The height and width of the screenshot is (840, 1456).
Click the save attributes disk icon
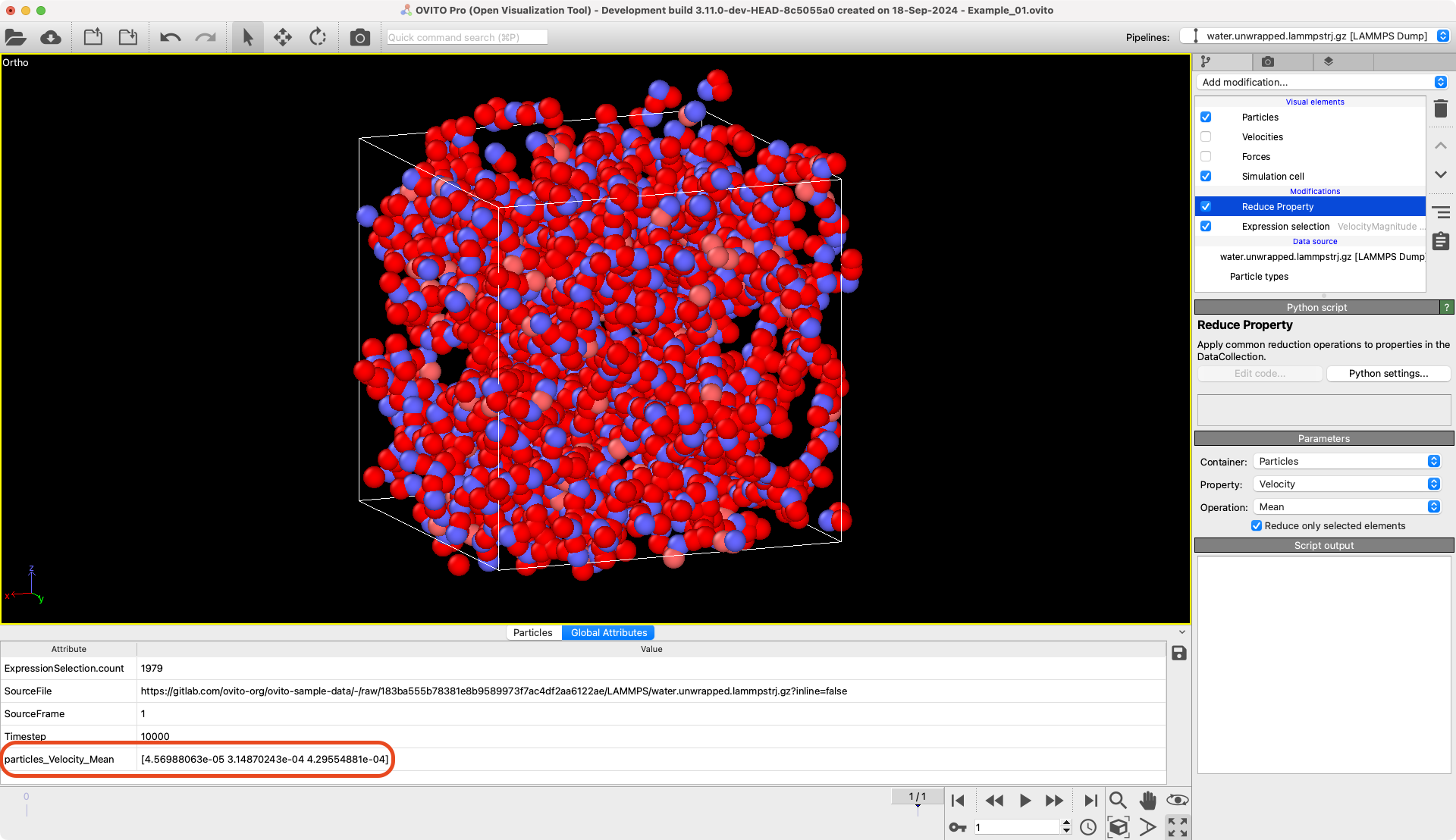point(1178,654)
